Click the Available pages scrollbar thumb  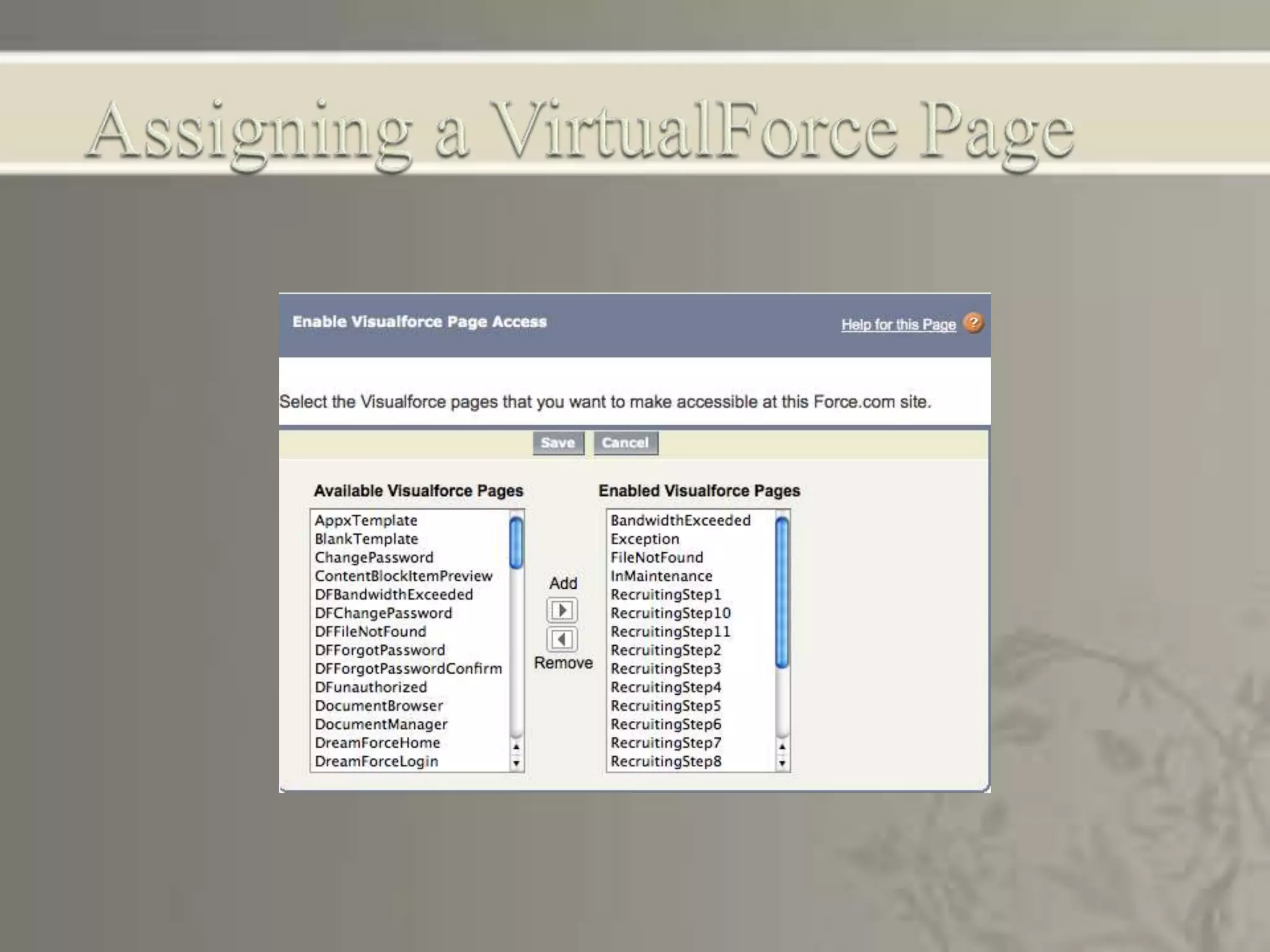pyautogui.click(x=516, y=543)
